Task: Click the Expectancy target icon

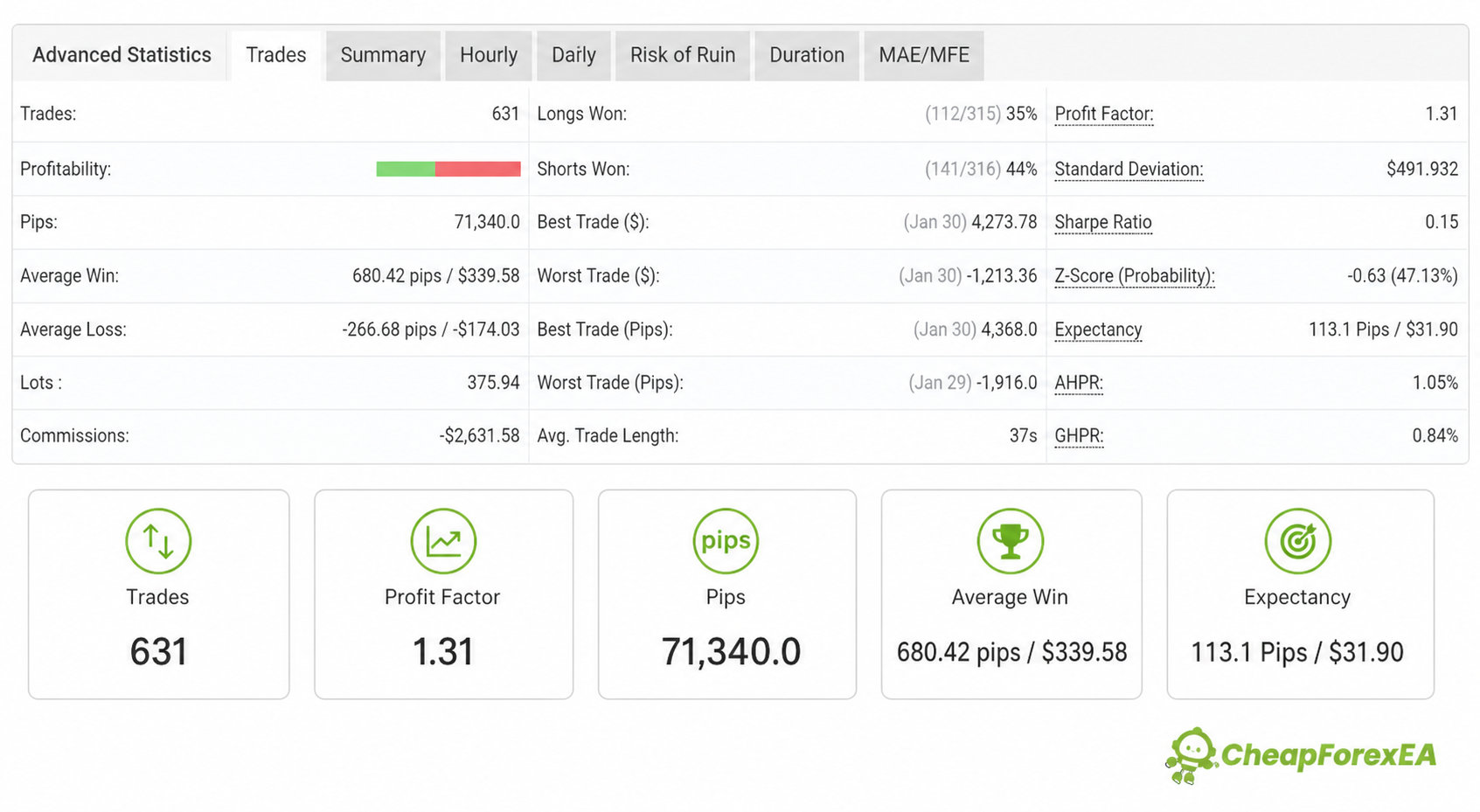Action: pos(1297,541)
